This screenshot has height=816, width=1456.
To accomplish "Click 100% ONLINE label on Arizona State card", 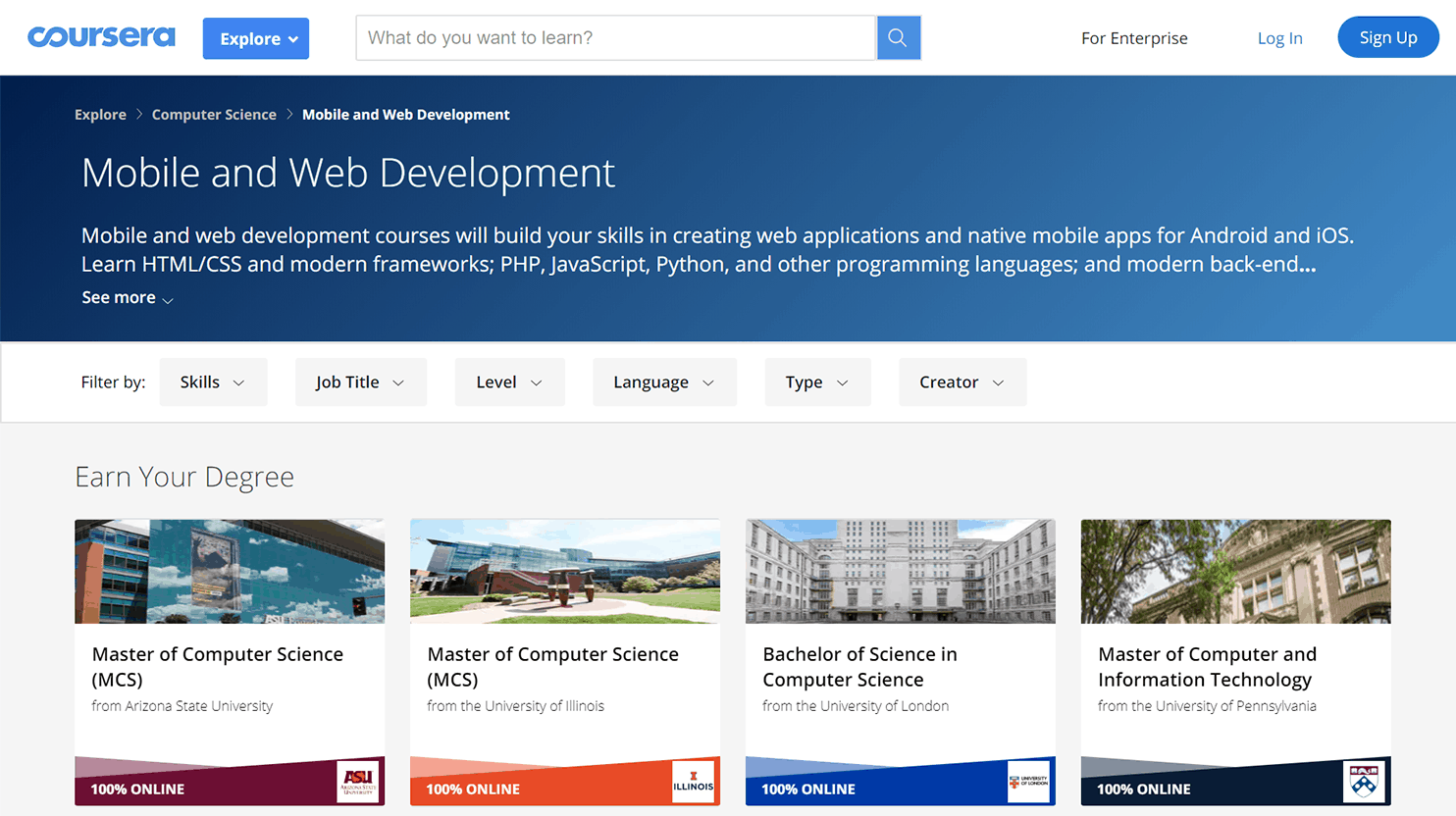I will click(137, 789).
